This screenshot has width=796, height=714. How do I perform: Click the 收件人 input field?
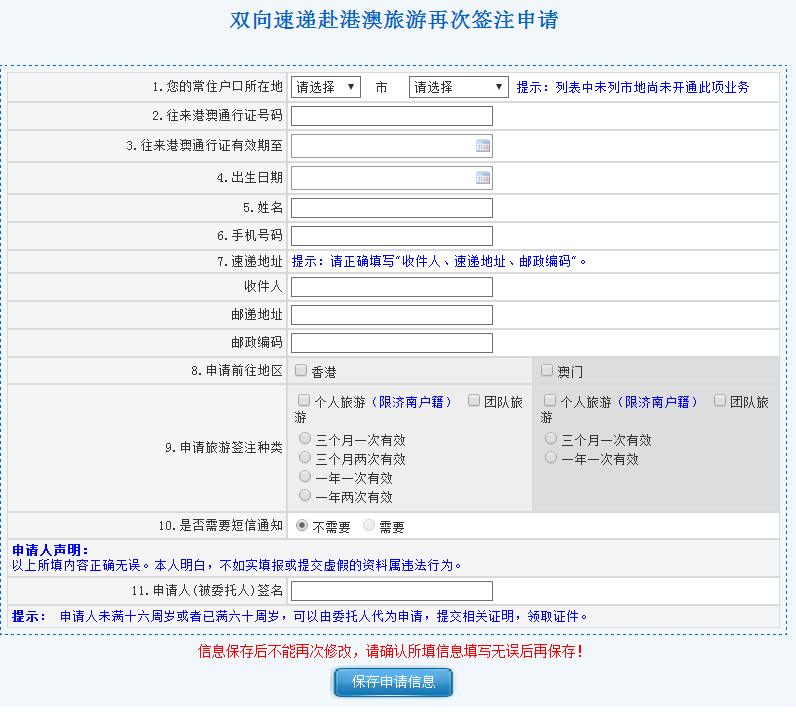pyautogui.click(x=392, y=287)
